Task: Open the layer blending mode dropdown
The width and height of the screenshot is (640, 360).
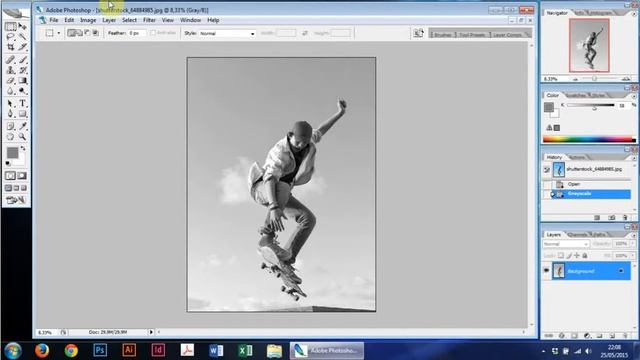Action: (566, 244)
